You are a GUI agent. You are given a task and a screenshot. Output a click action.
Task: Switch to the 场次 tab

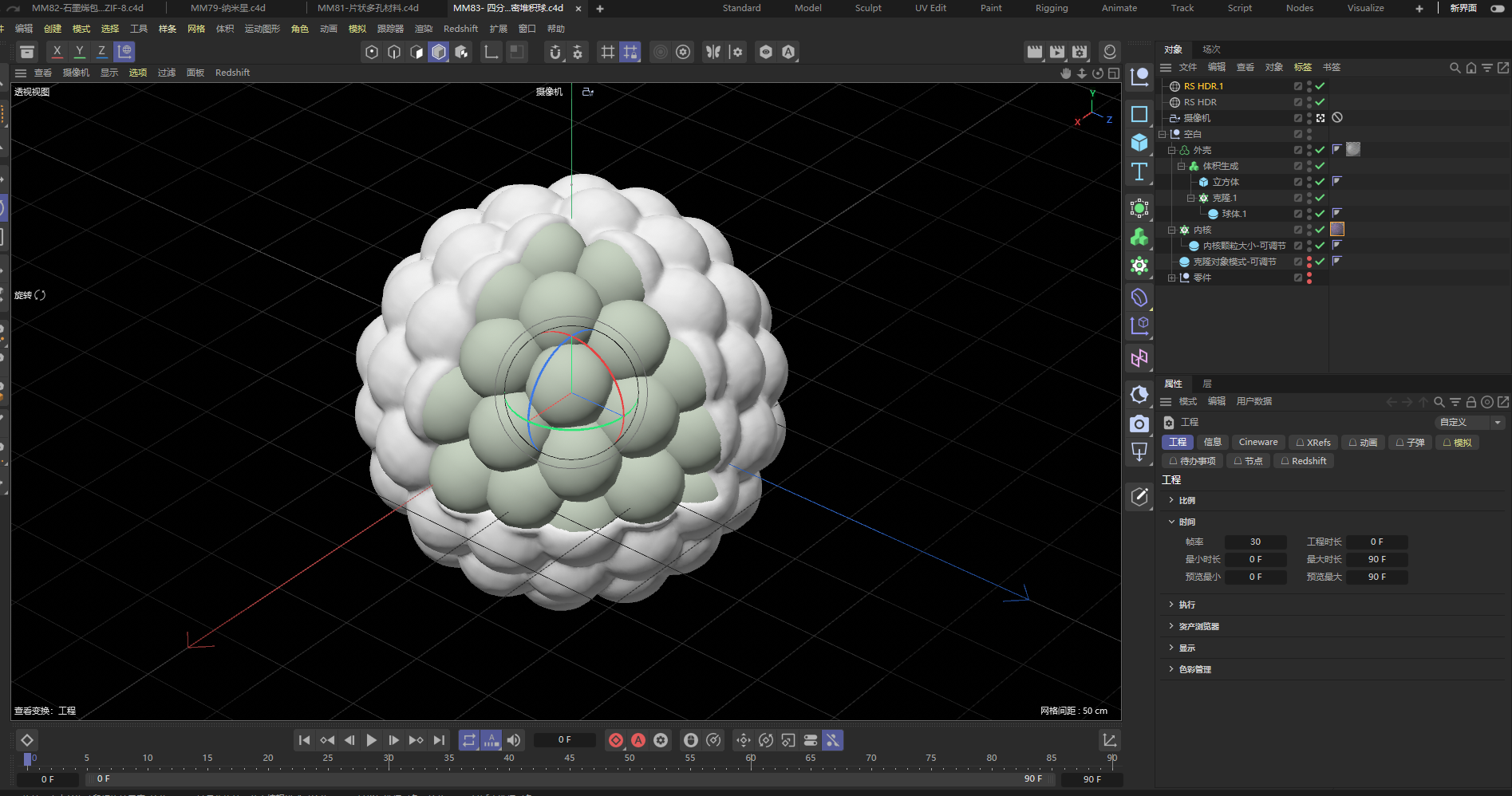(x=1211, y=49)
